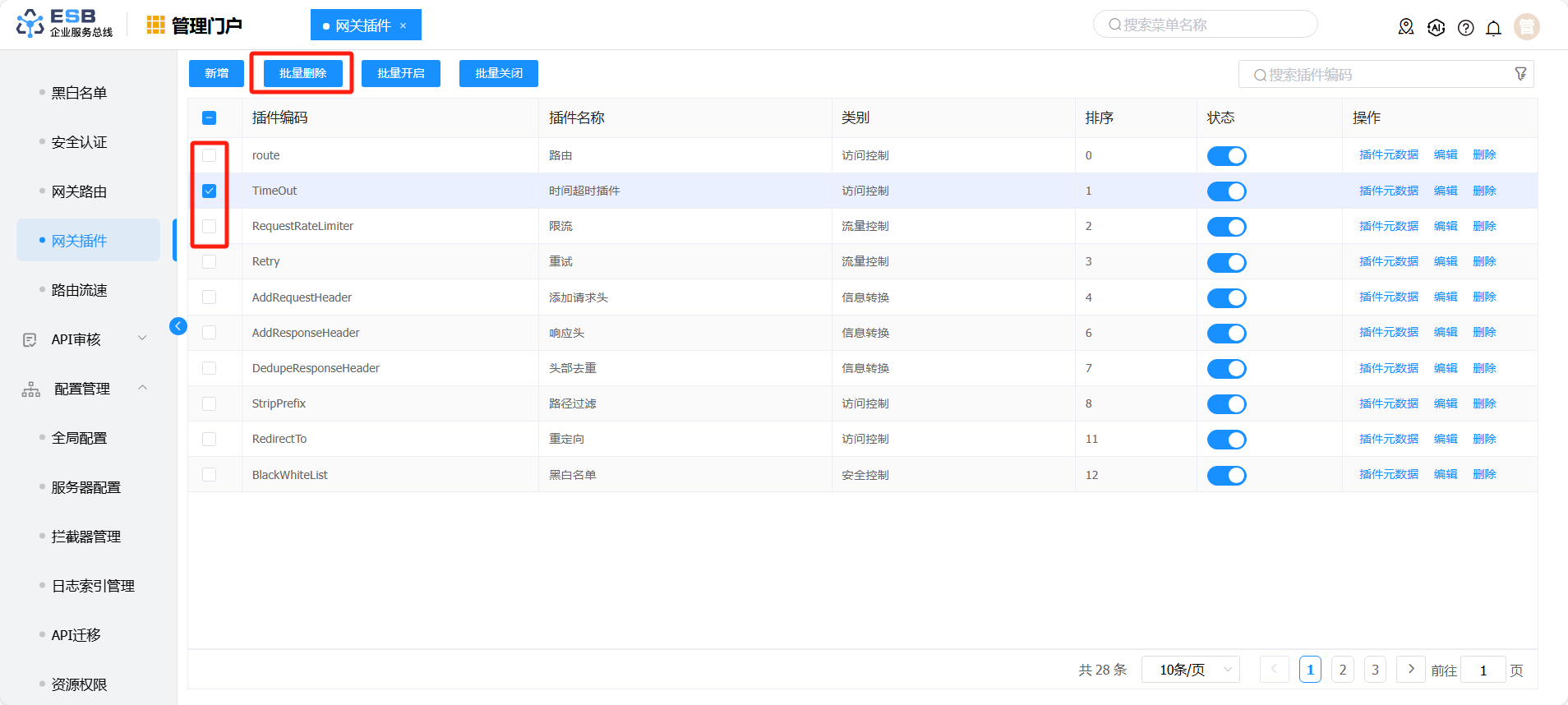The height and width of the screenshot is (705, 1568).
Task: Check the route plugin row checkbox
Action: coord(210,155)
